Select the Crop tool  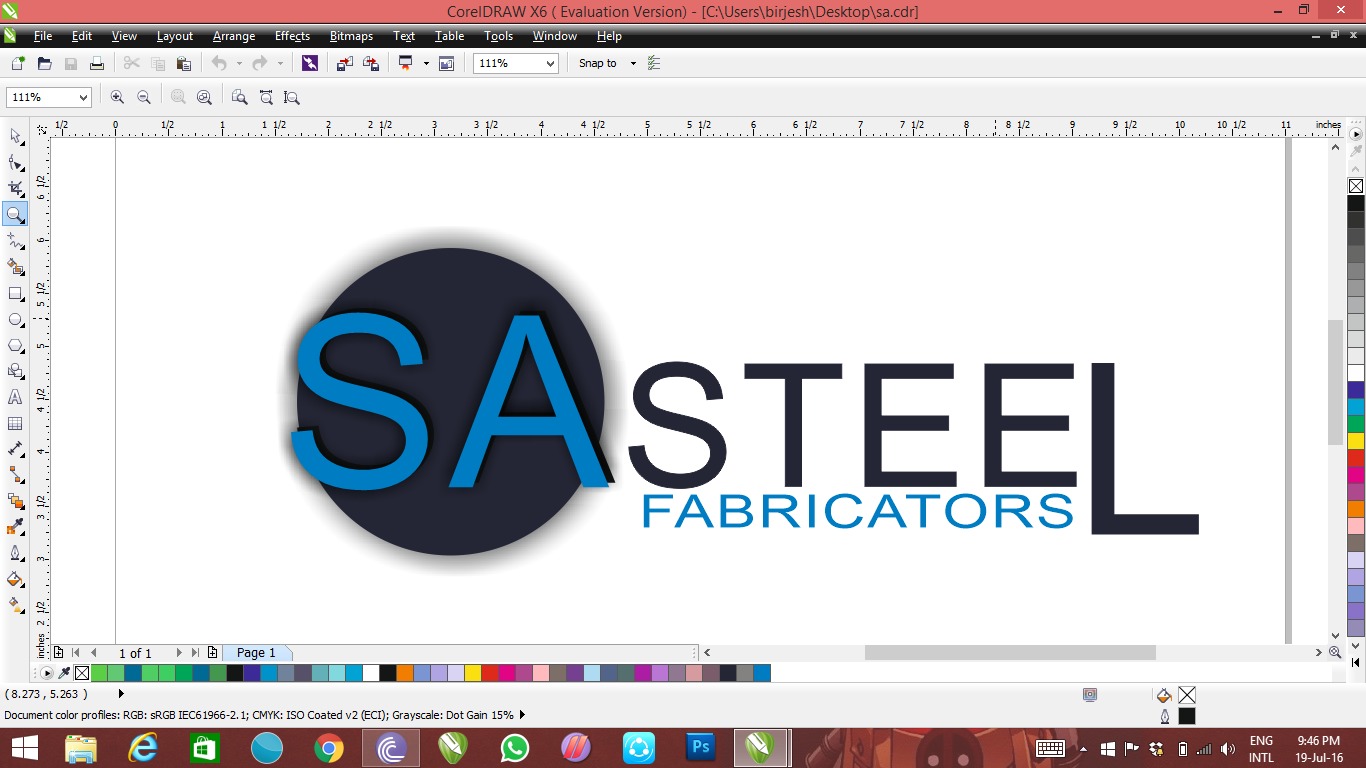pos(15,188)
